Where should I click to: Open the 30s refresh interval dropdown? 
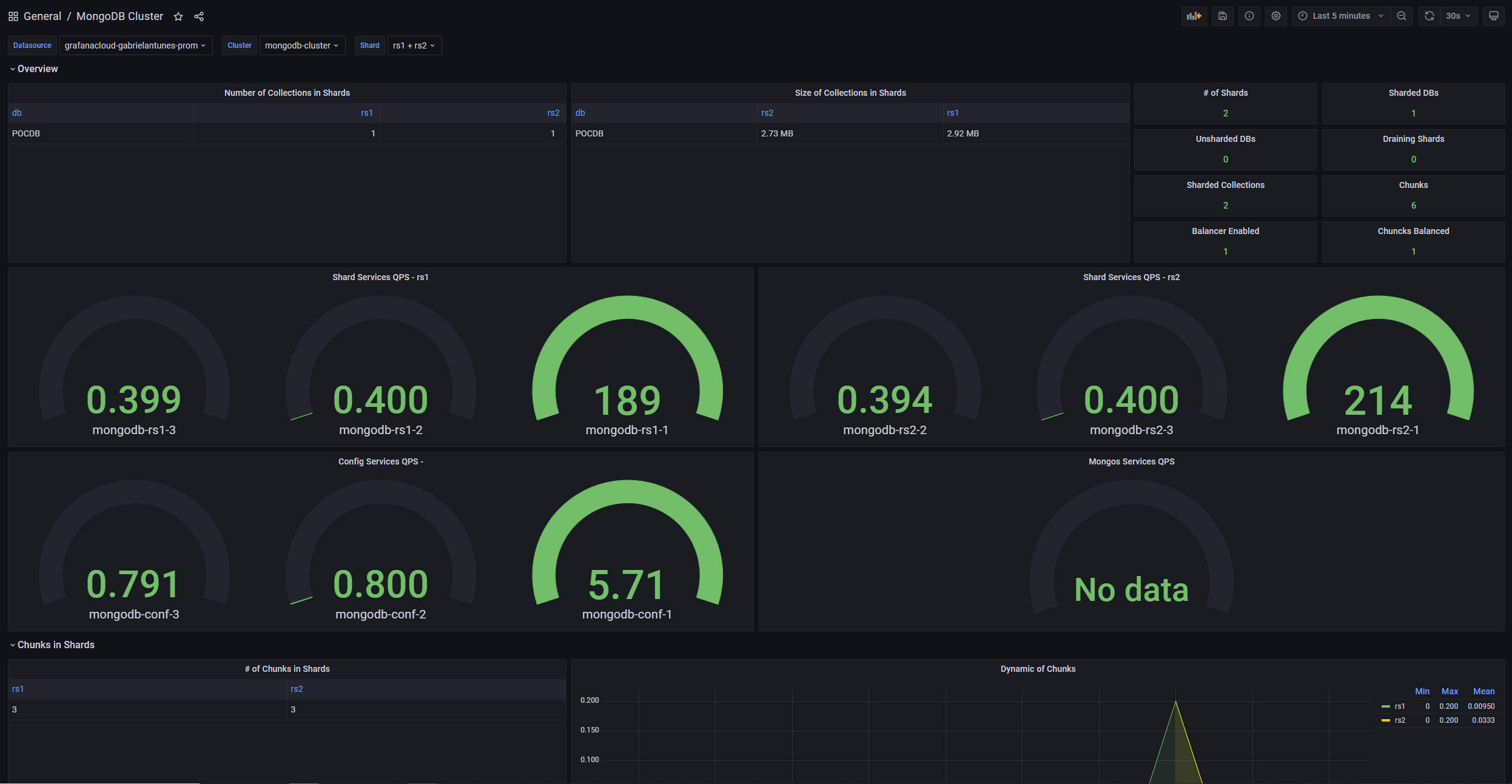coord(1458,16)
